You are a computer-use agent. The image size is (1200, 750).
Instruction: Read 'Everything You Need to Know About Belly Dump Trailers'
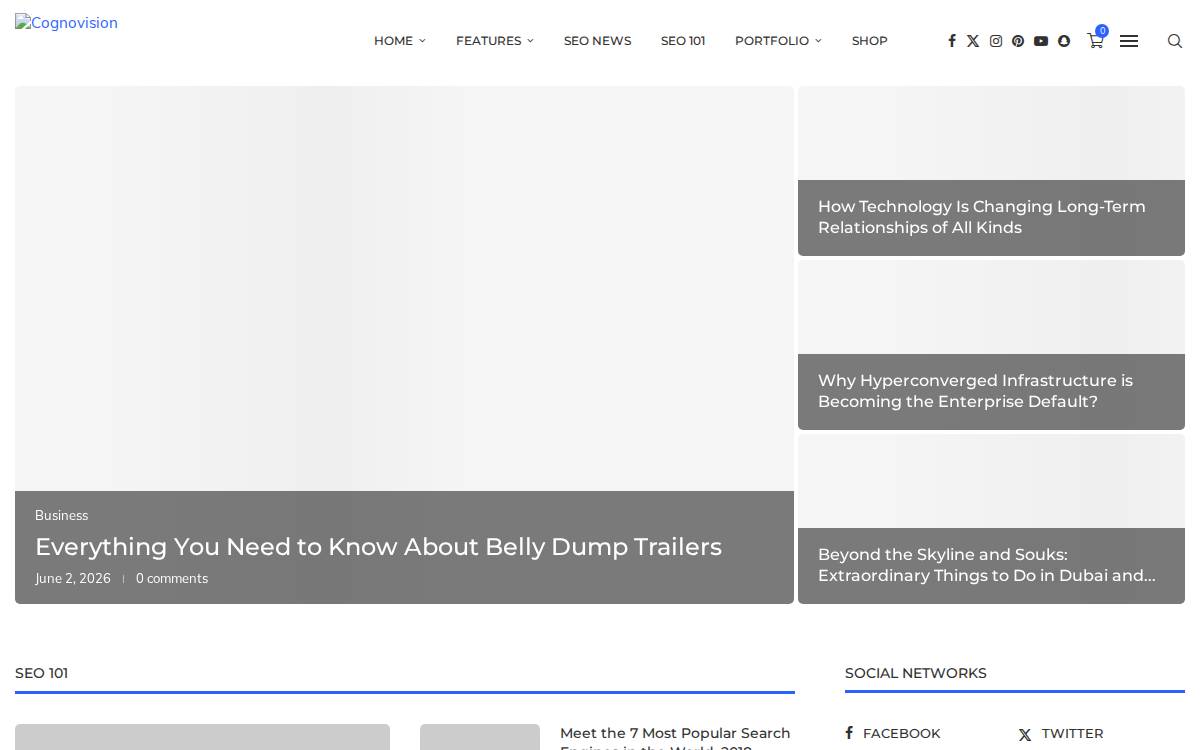[x=378, y=547]
